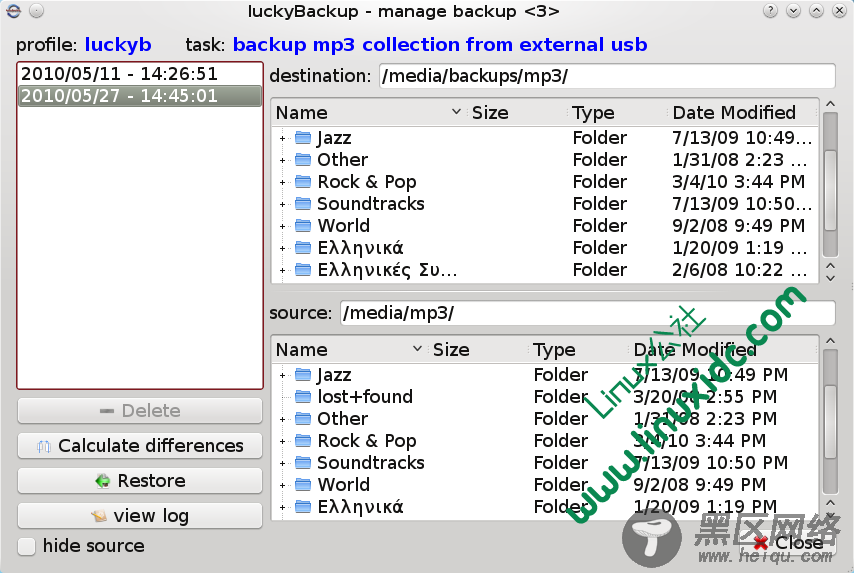Expand the Ελληνικά folder in destination tree
Screen dimensions: 854x573
tap(282, 248)
